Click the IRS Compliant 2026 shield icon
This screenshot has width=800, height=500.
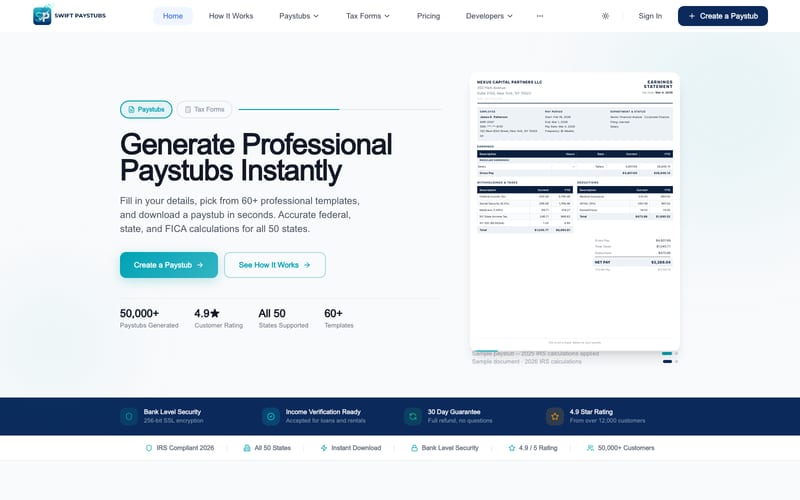pyautogui.click(x=148, y=448)
